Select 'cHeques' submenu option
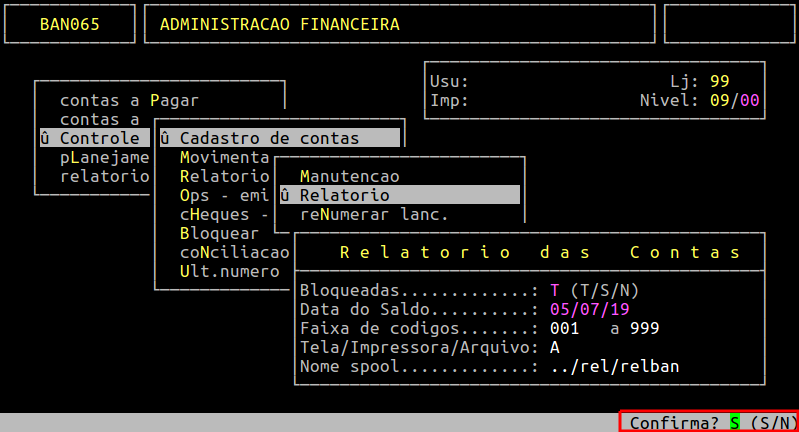The height and width of the screenshot is (432, 799). click(x=224, y=214)
